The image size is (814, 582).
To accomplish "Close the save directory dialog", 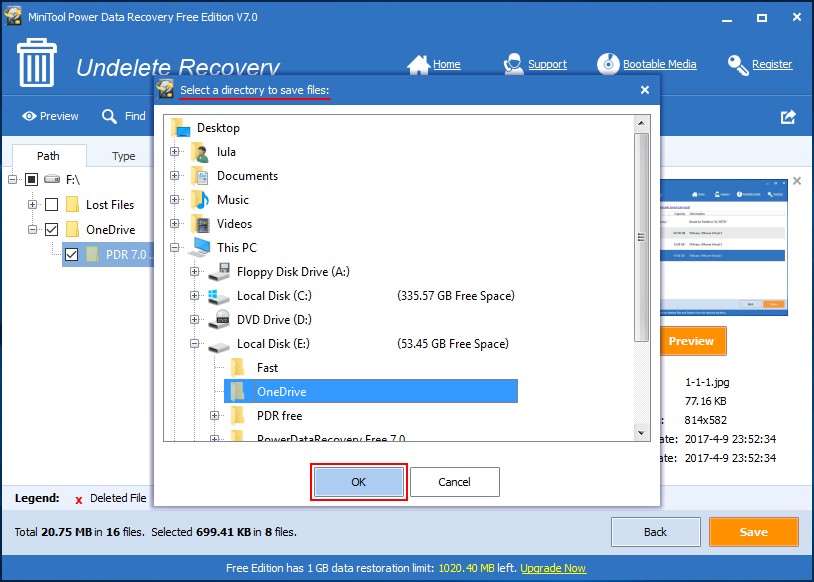I will [x=645, y=90].
